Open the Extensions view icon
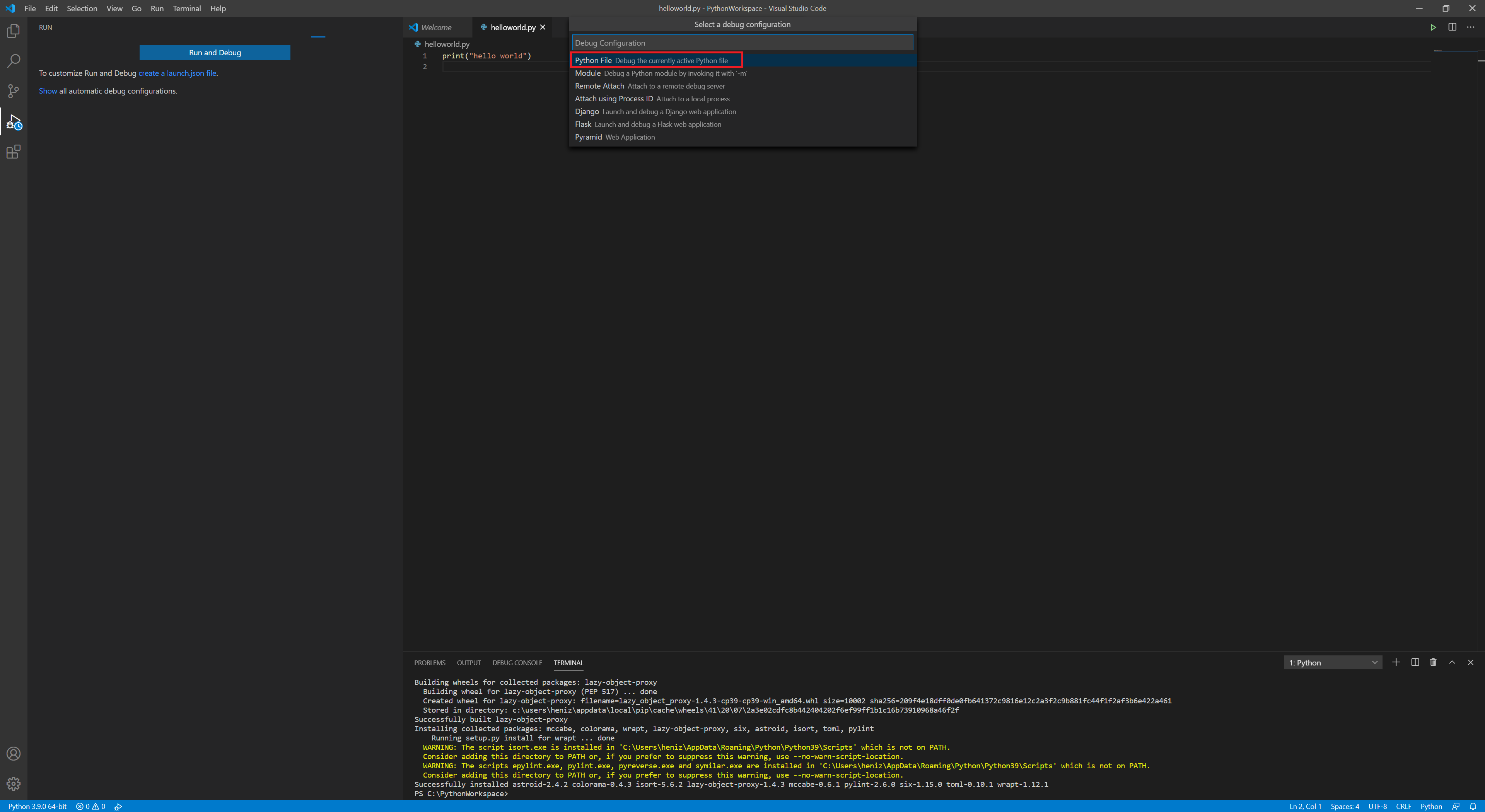 pyautogui.click(x=13, y=152)
